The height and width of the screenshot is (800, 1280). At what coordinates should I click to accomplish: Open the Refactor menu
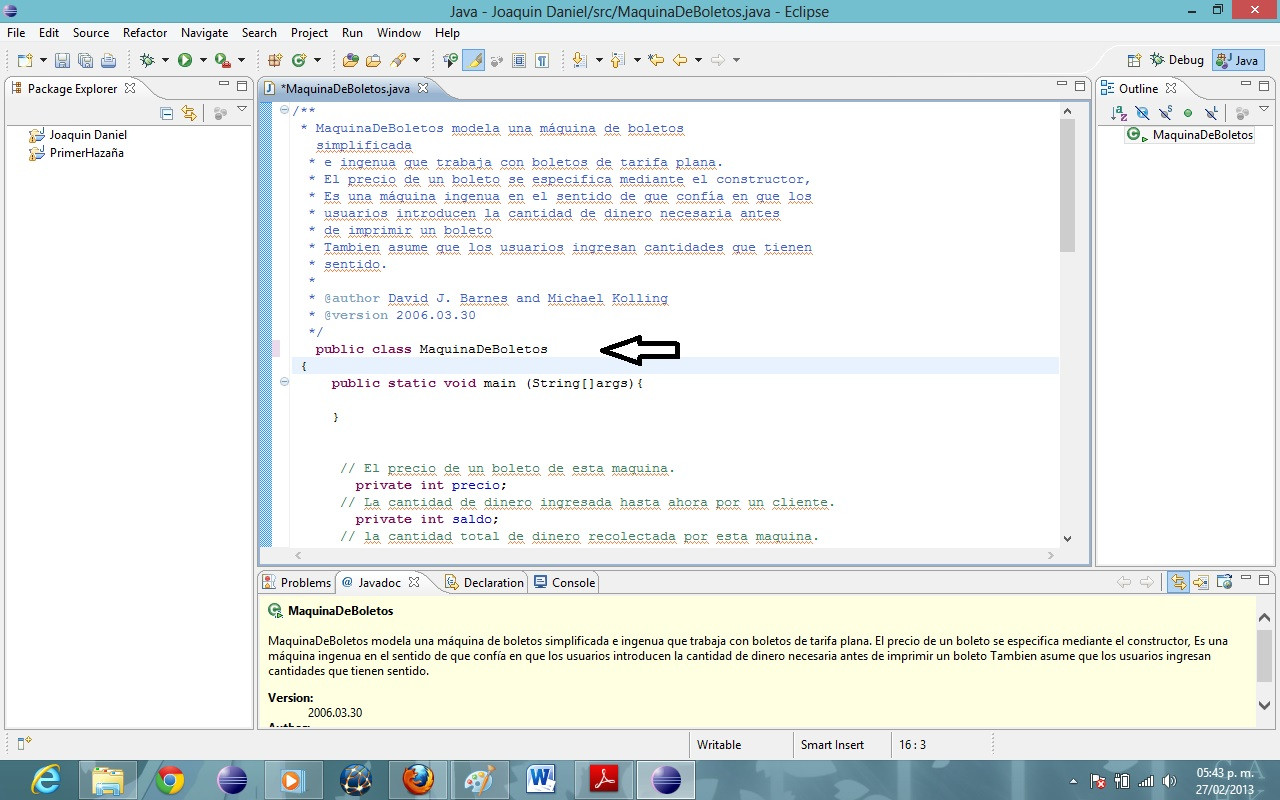145,33
